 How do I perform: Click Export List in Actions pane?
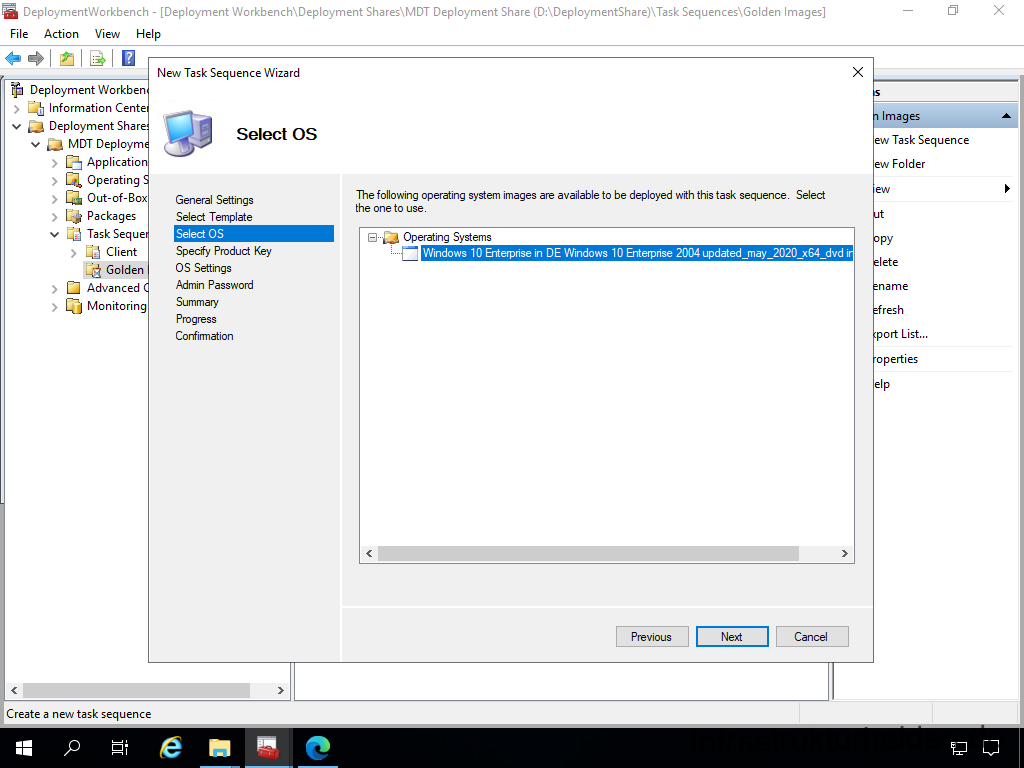click(901, 334)
